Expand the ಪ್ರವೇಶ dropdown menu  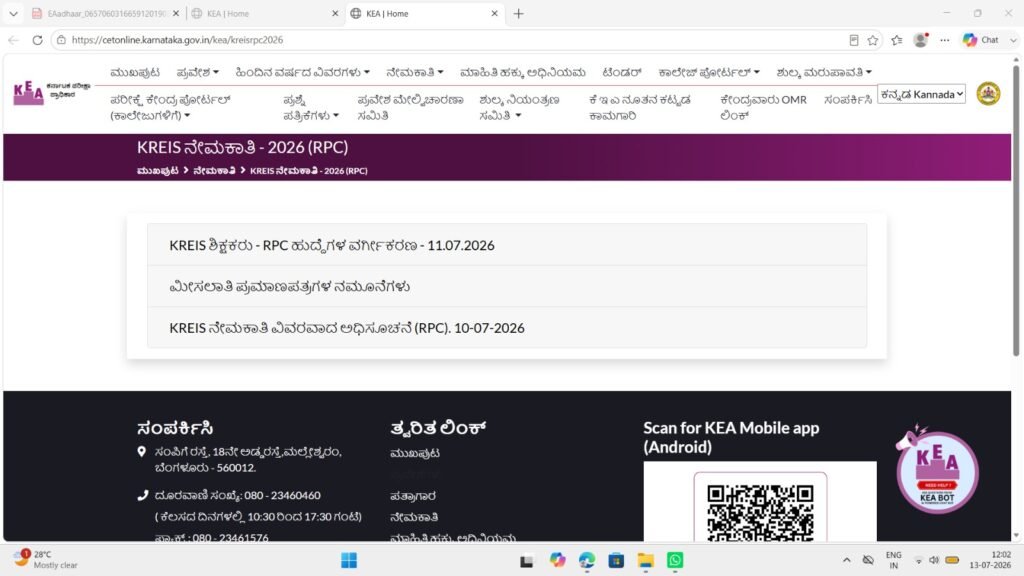[x=197, y=72]
